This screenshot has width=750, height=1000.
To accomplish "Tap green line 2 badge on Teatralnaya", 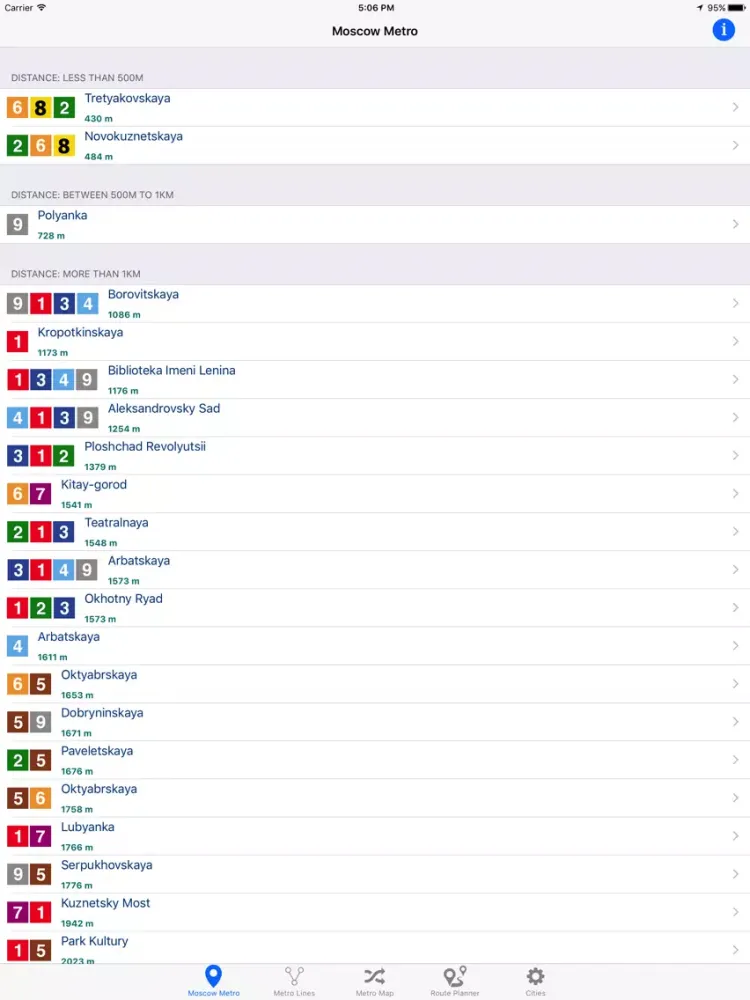I will tap(17, 532).
